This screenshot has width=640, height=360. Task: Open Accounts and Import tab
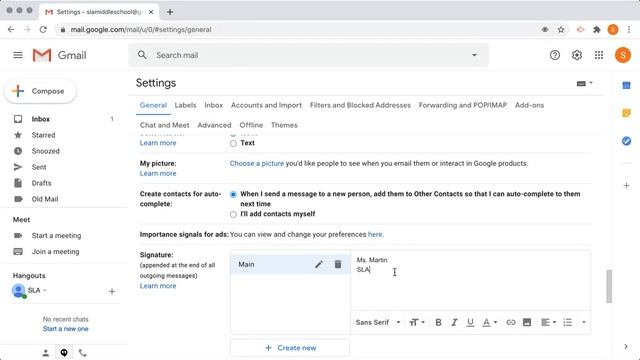click(266, 105)
